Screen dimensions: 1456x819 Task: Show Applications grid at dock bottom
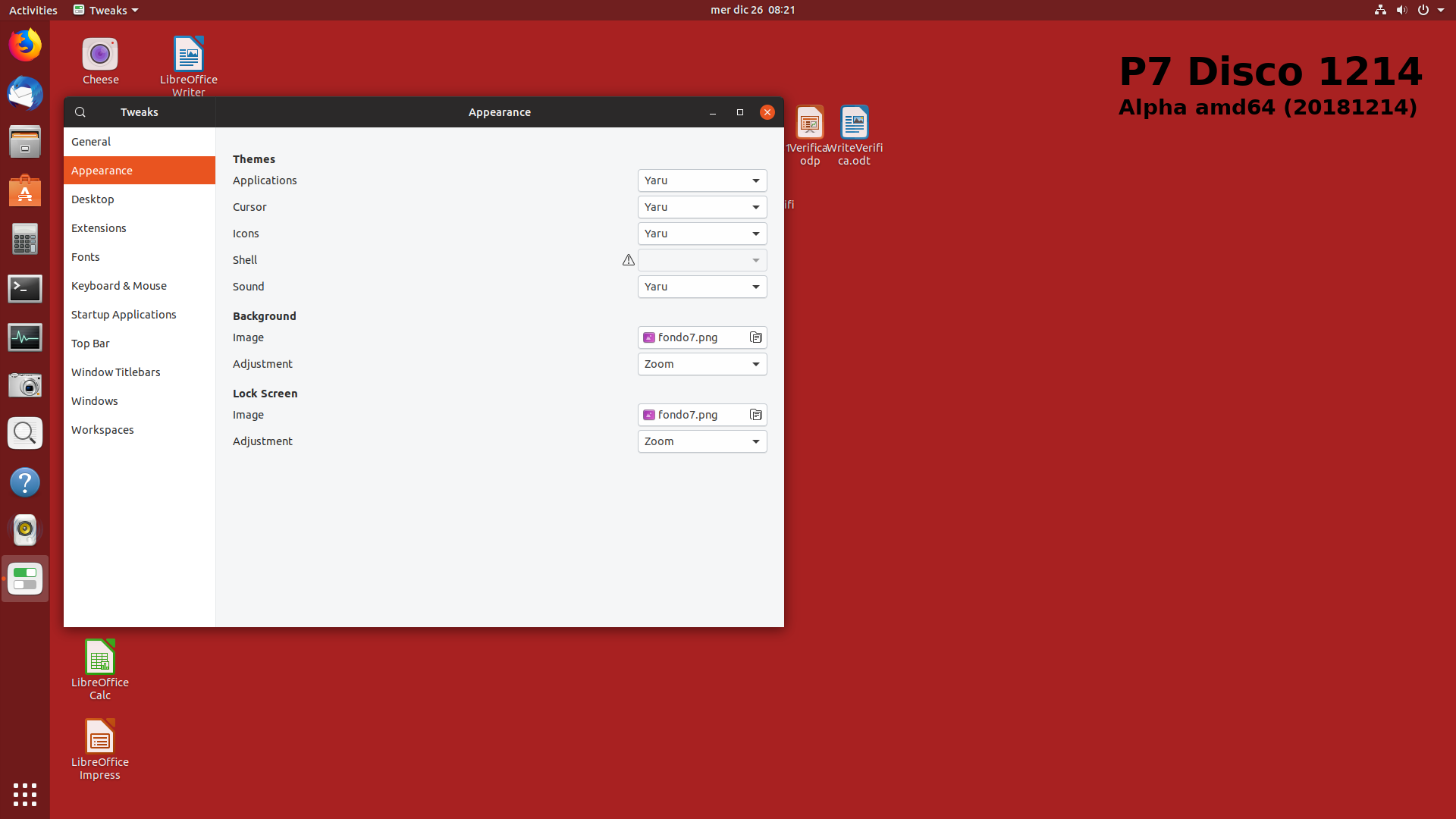[x=25, y=794]
